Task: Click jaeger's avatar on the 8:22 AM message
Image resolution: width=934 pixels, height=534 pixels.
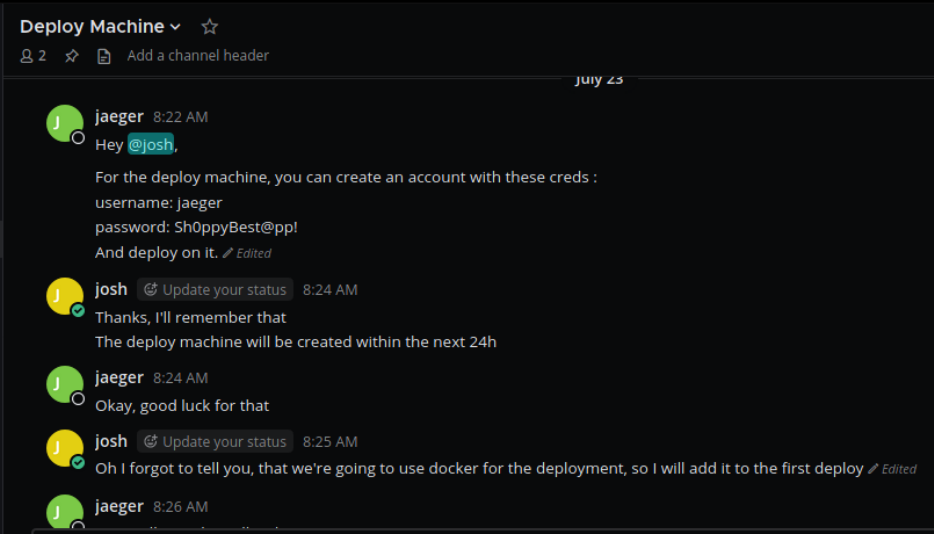Action: pyautogui.click(x=65, y=124)
